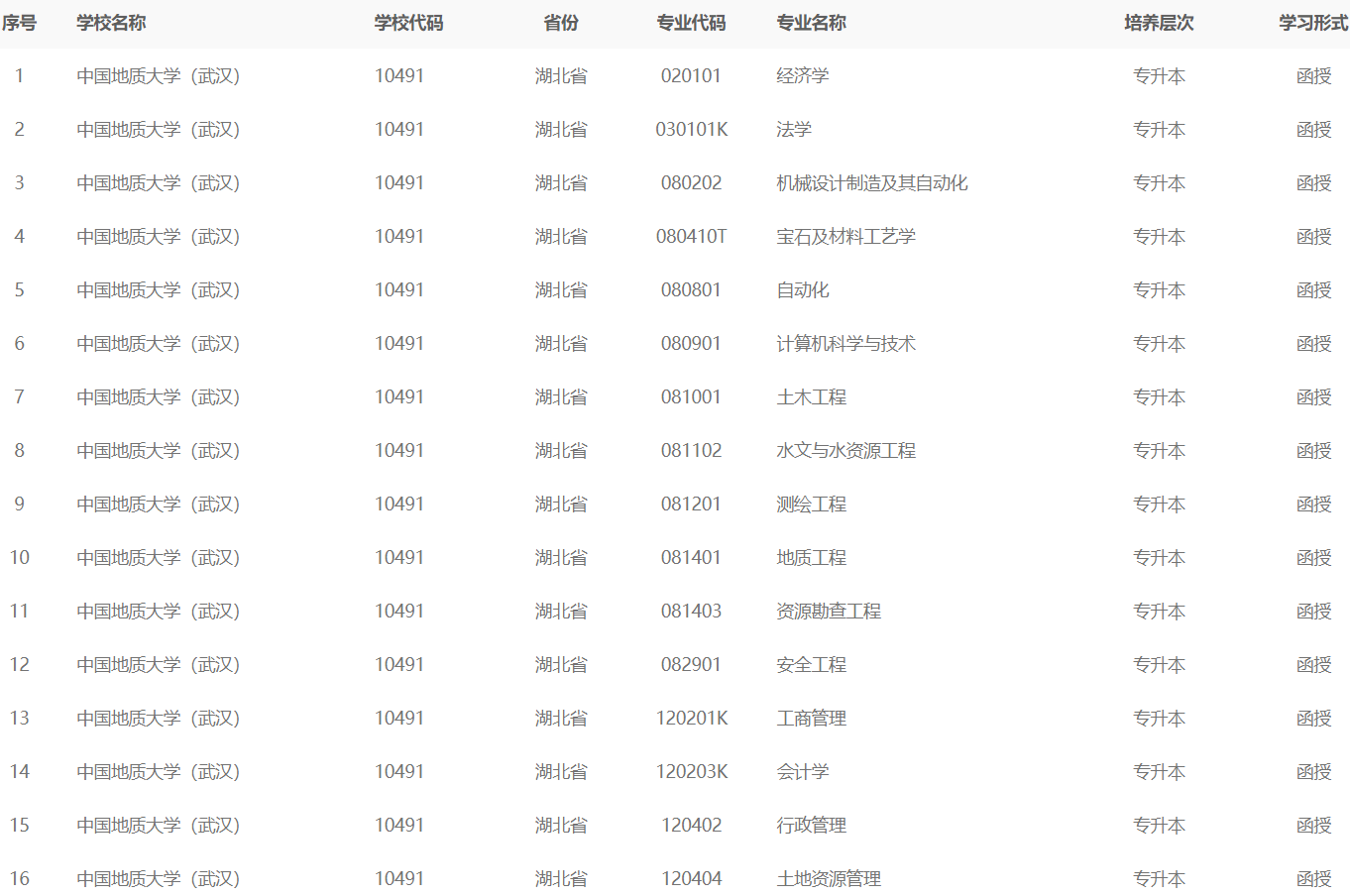The width and height of the screenshot is (1350, 896).
Task: Click major code 080410T
Action: pyautogui.click(x=691, y=237)
